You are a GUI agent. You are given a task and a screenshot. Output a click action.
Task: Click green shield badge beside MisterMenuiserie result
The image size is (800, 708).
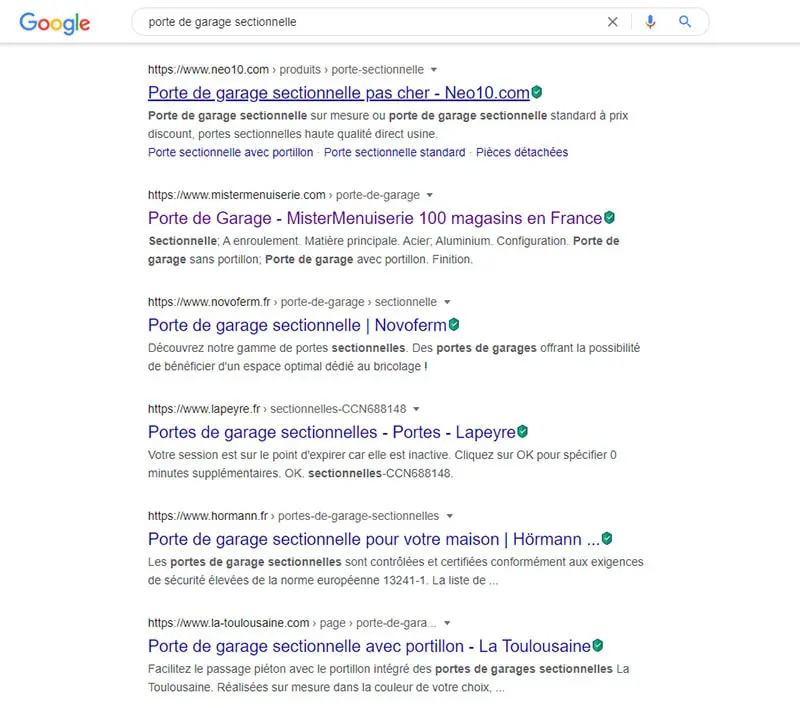coord(609,217)
